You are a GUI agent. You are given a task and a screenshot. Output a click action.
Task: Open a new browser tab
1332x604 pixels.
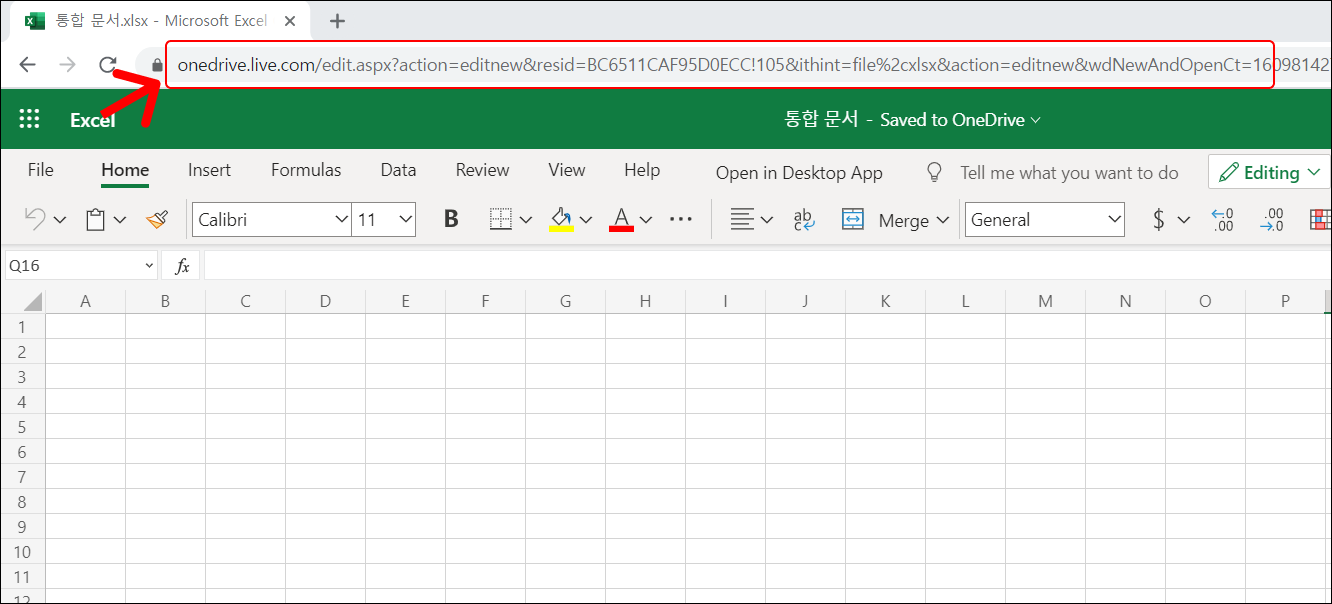pyautogui.click(x=337, y=21)
